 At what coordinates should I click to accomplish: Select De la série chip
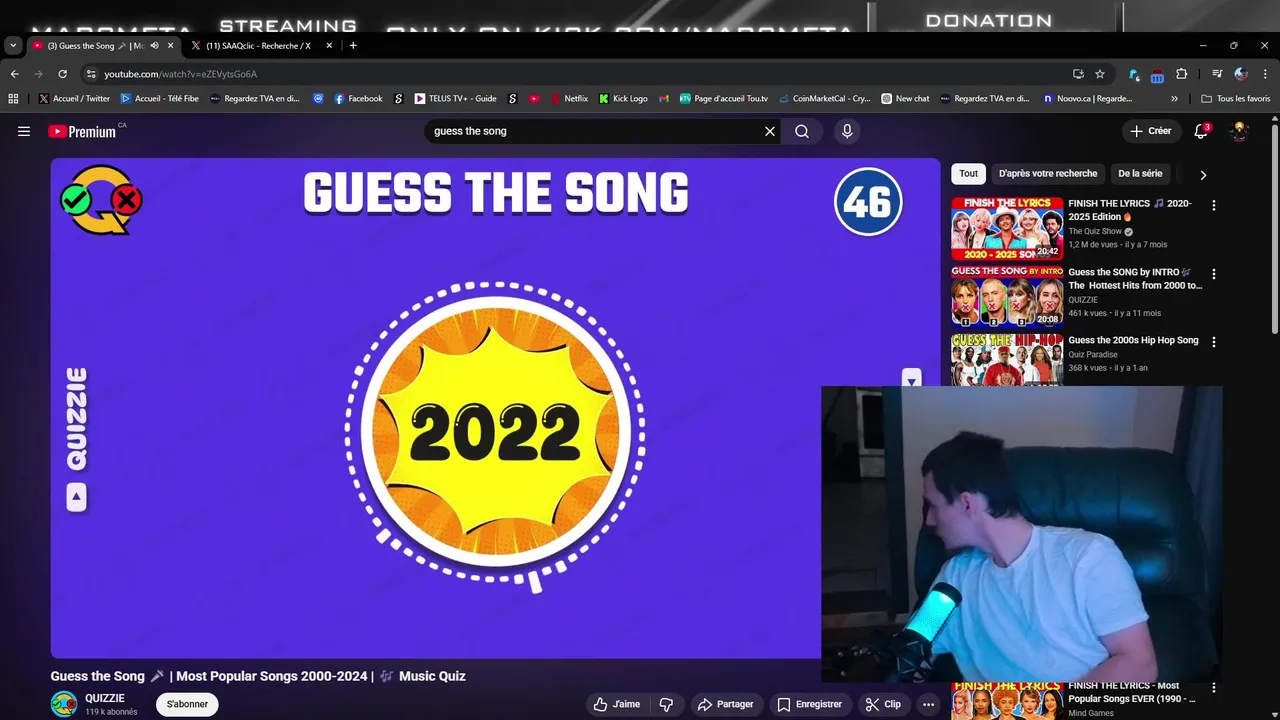point(1140,173)
